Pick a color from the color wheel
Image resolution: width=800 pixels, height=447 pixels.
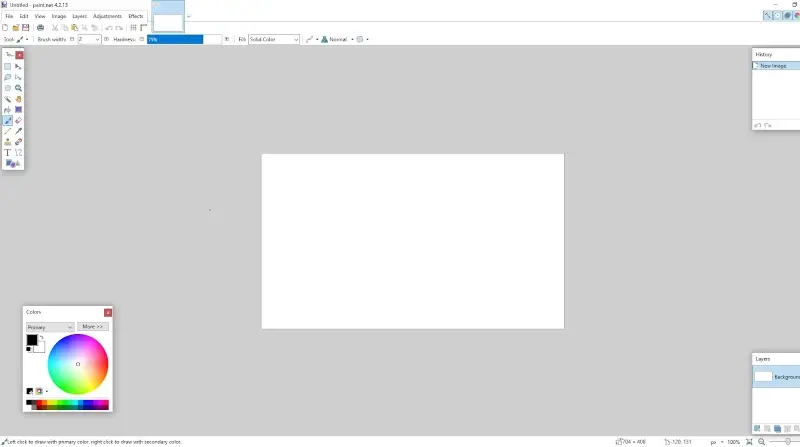click(78, 364)
